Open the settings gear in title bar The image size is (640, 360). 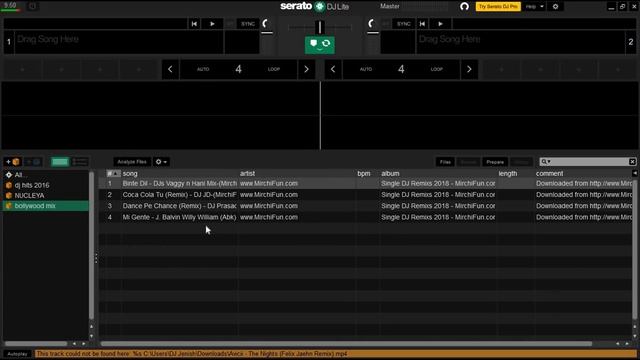point(556,7)
